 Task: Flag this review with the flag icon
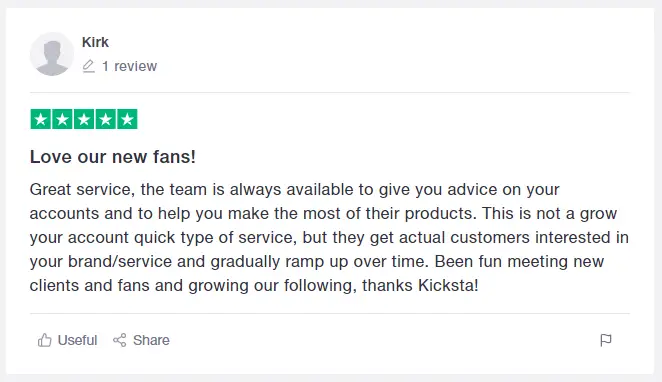[606, 340]
